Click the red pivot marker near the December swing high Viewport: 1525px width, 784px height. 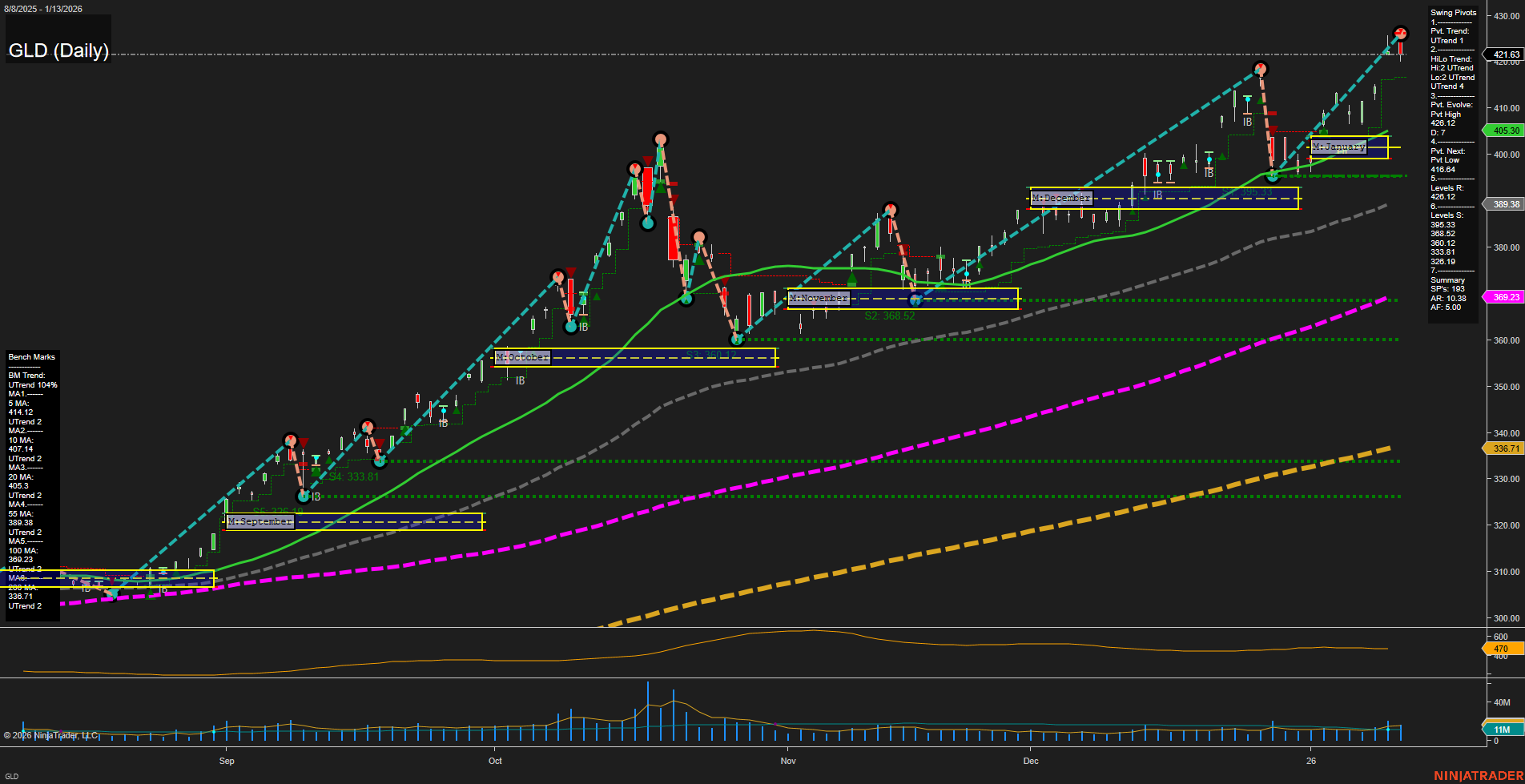click(1260, 70)
